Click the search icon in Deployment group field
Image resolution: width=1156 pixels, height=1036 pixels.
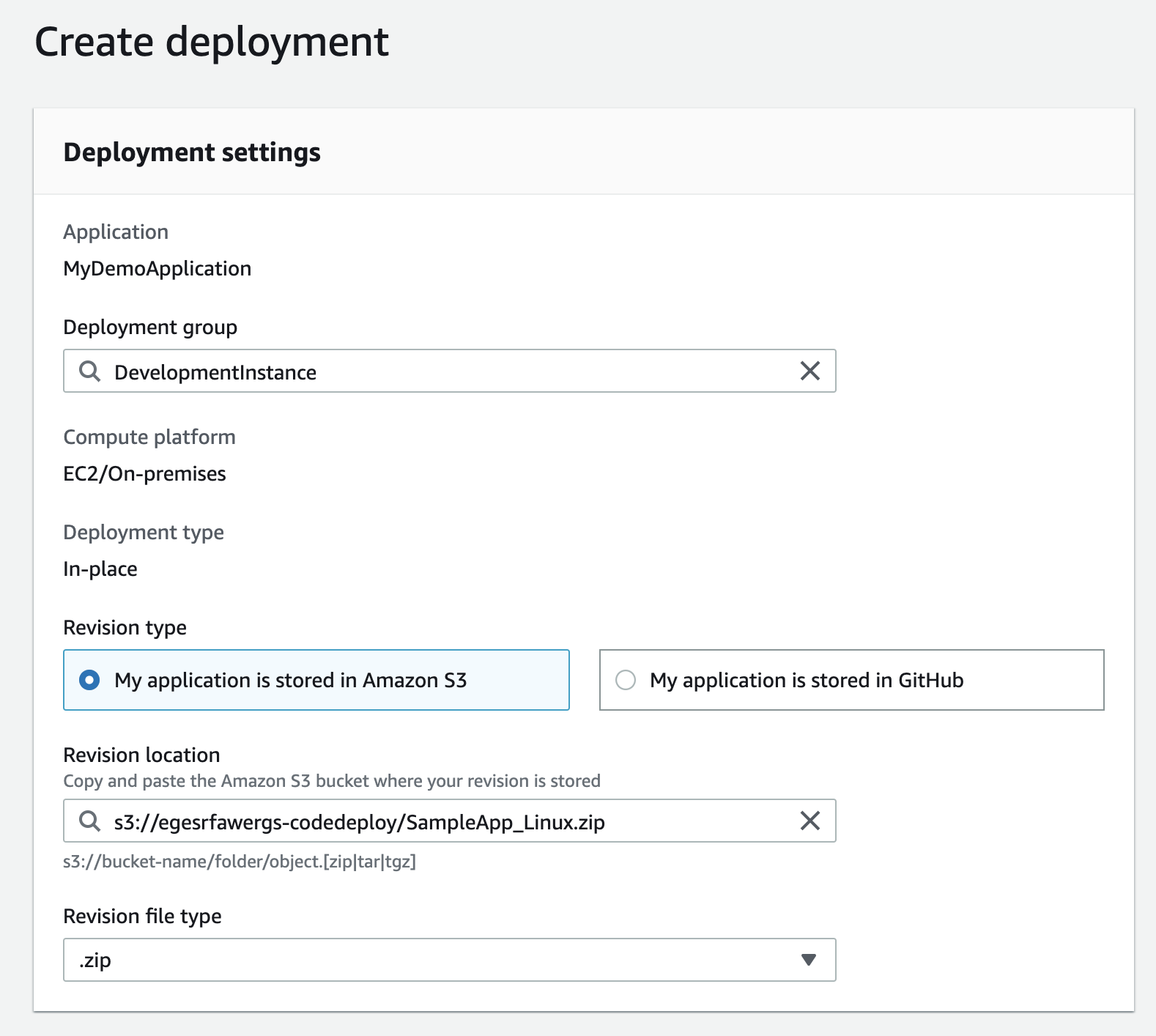[89, 371]
